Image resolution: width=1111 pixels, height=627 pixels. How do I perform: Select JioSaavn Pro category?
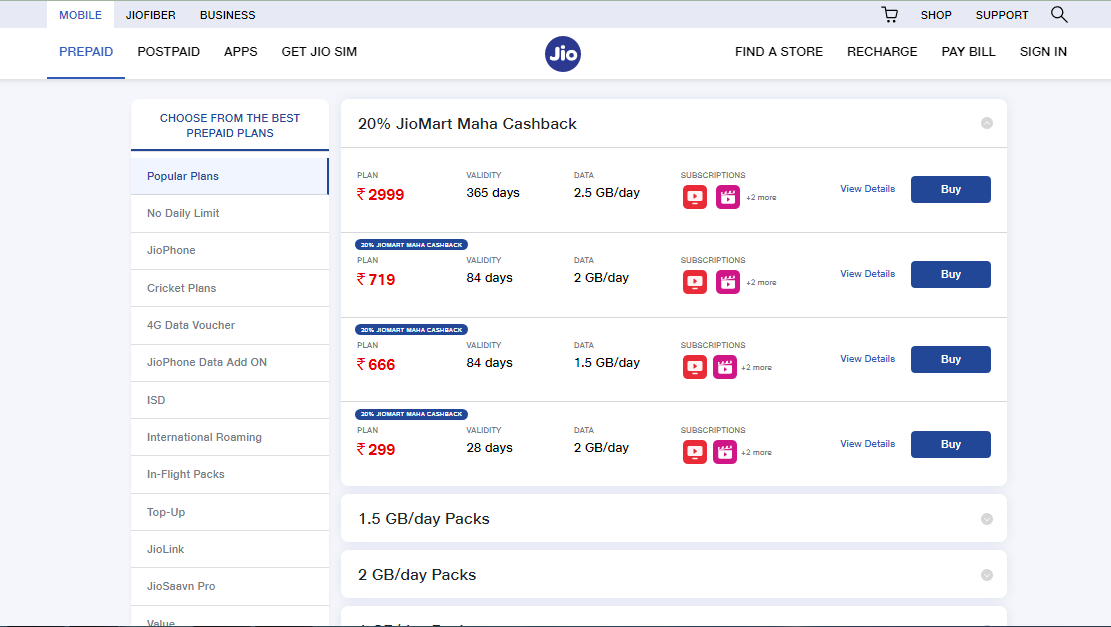(x=230, y=587)
